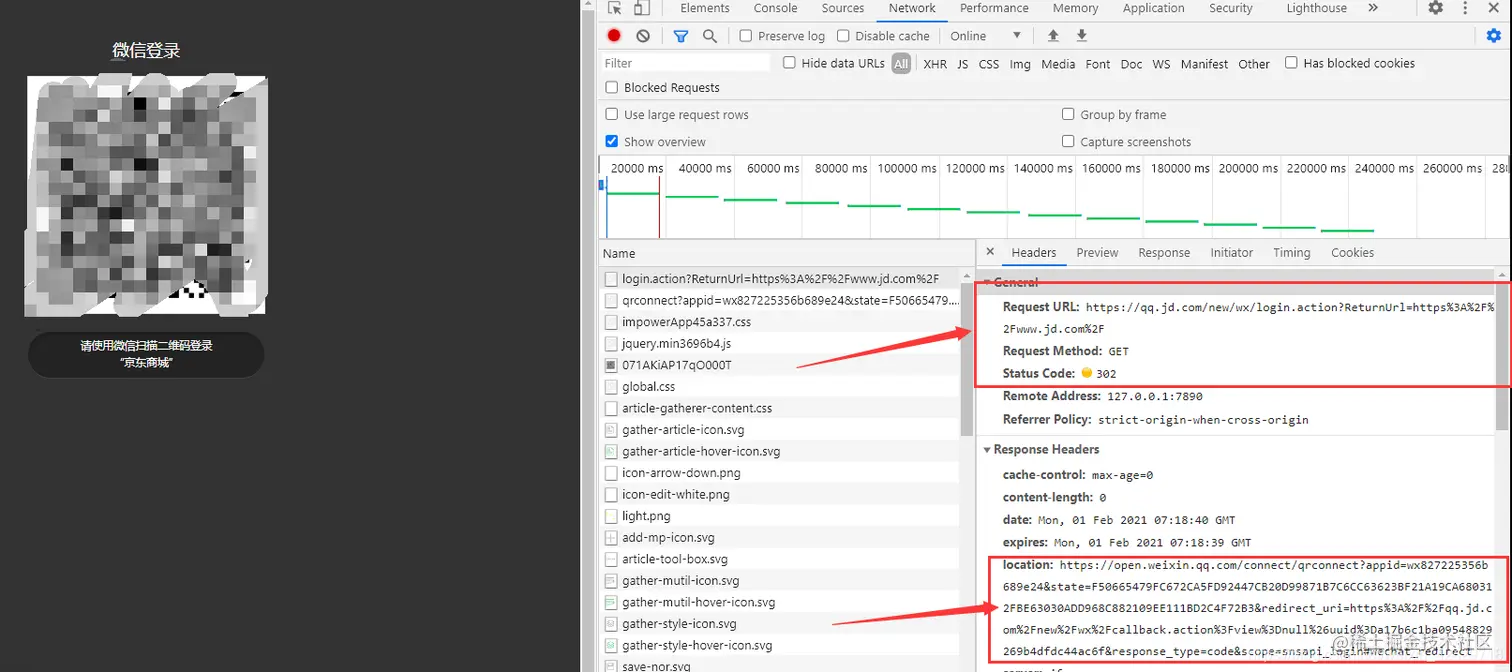This screenshot has height=672, width=1512.
Task: Open Timing tab of request
Action: 1292,253
